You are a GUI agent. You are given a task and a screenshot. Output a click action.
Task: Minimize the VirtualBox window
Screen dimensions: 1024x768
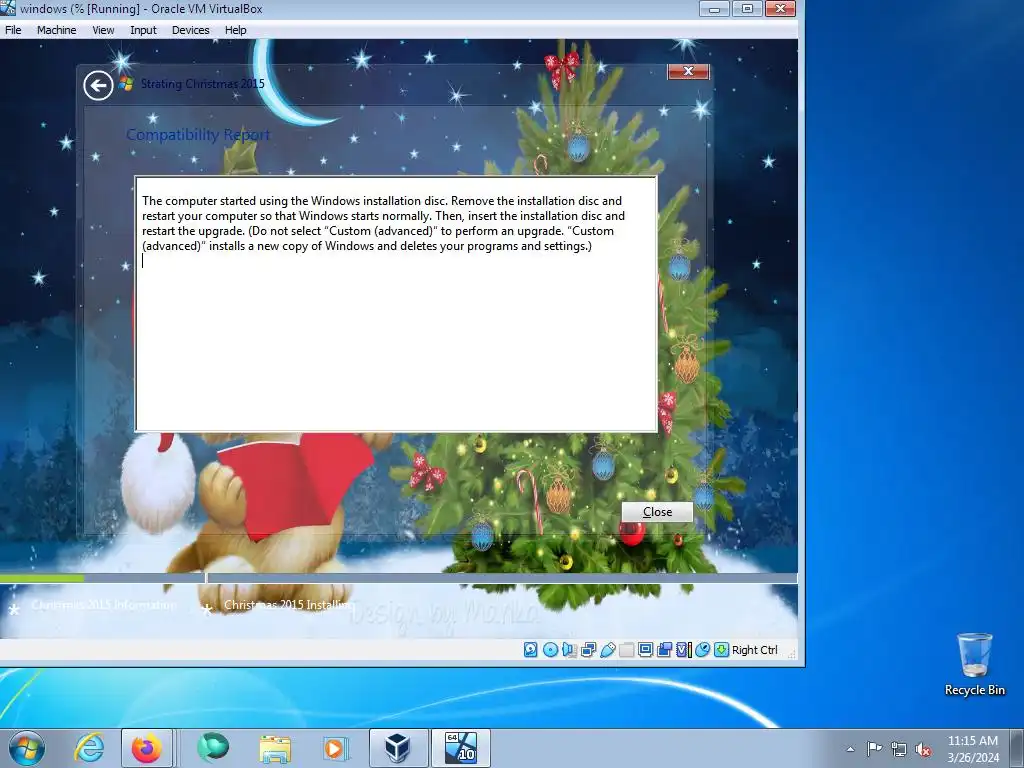(x=714, y=8)
